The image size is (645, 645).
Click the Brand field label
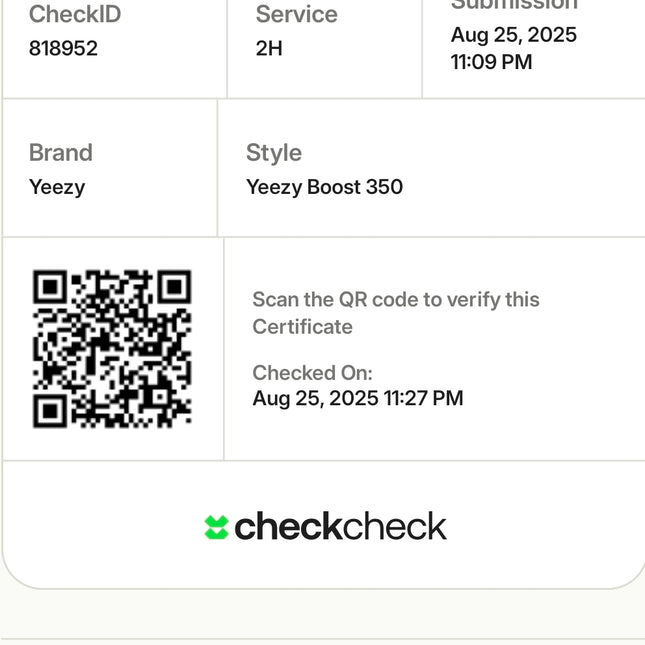[x=60, y=153]
